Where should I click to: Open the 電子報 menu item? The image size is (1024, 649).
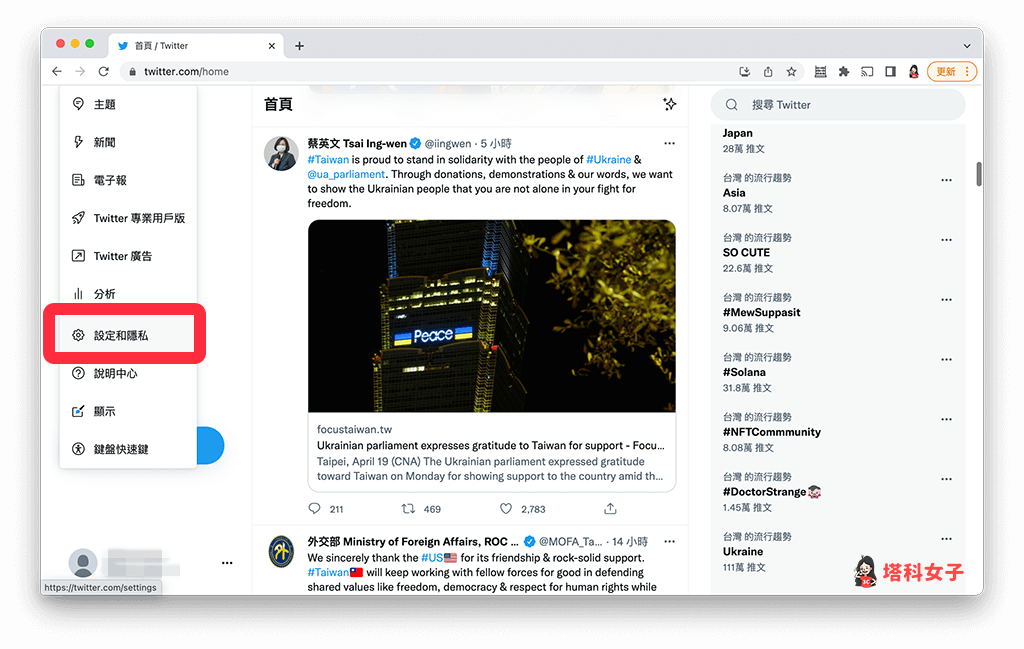(x=128, y=180)
